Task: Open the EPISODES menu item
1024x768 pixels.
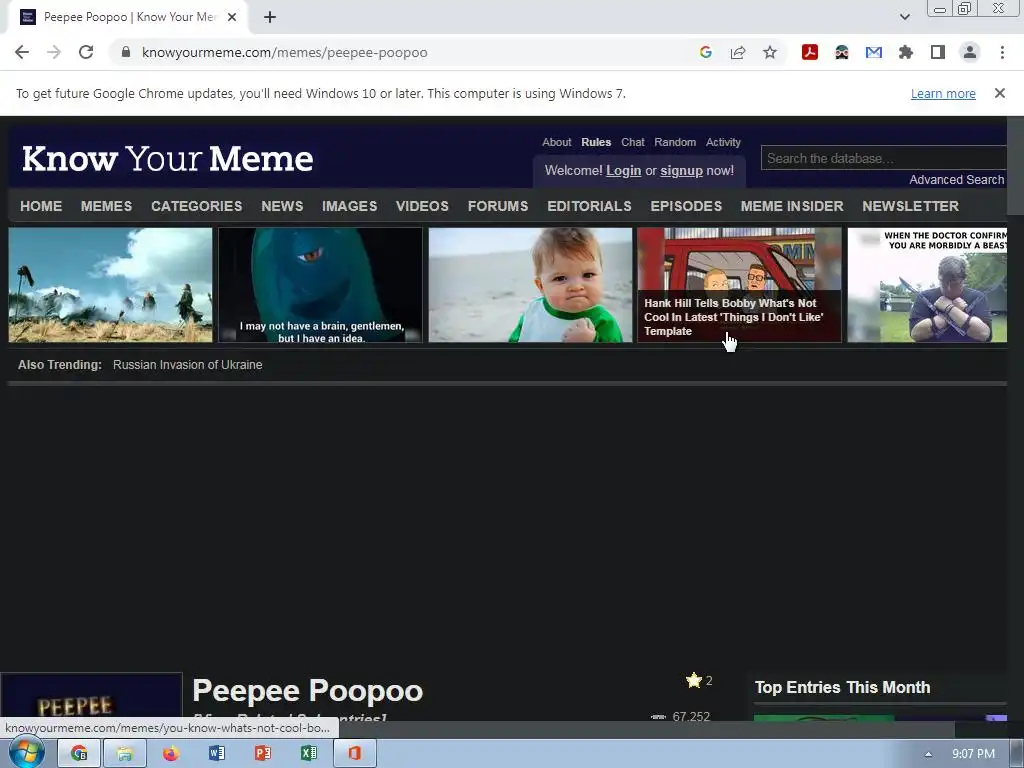Action: [686, 206]
